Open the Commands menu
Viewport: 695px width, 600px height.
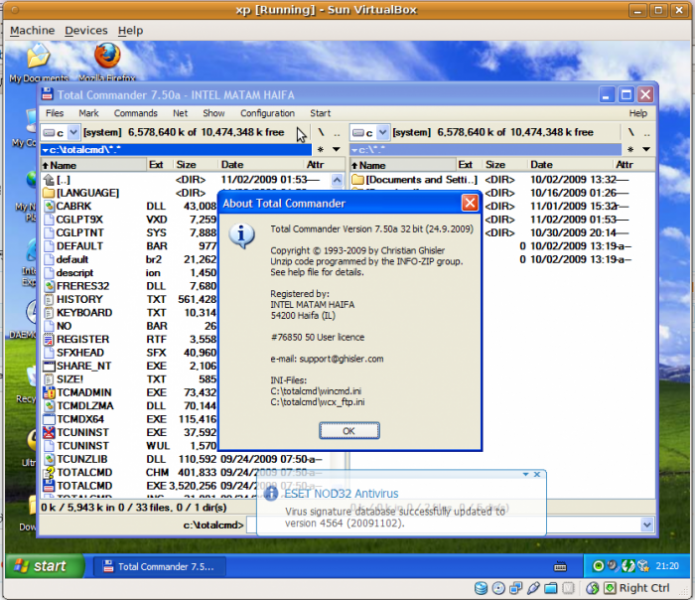[x=136, y=113]
